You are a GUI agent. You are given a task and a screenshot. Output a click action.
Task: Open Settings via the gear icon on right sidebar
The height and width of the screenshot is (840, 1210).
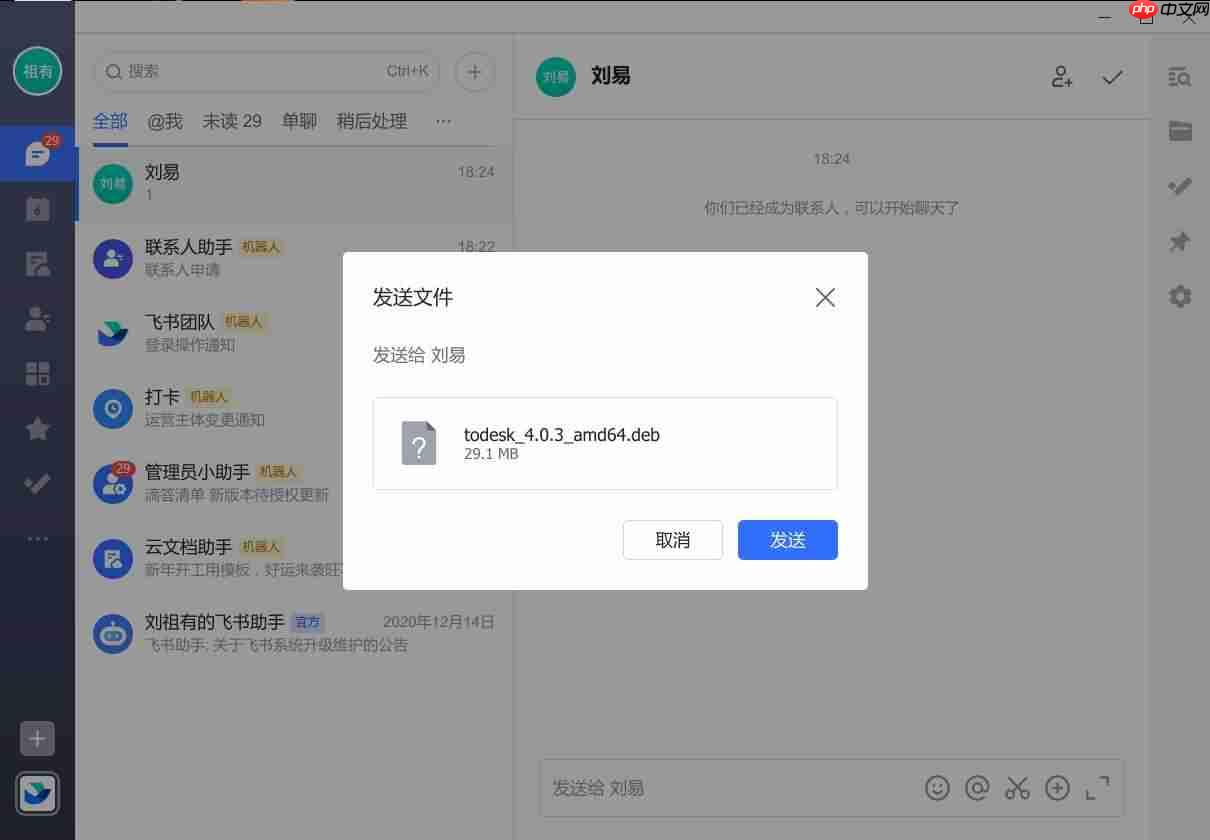pos(1180,296)
